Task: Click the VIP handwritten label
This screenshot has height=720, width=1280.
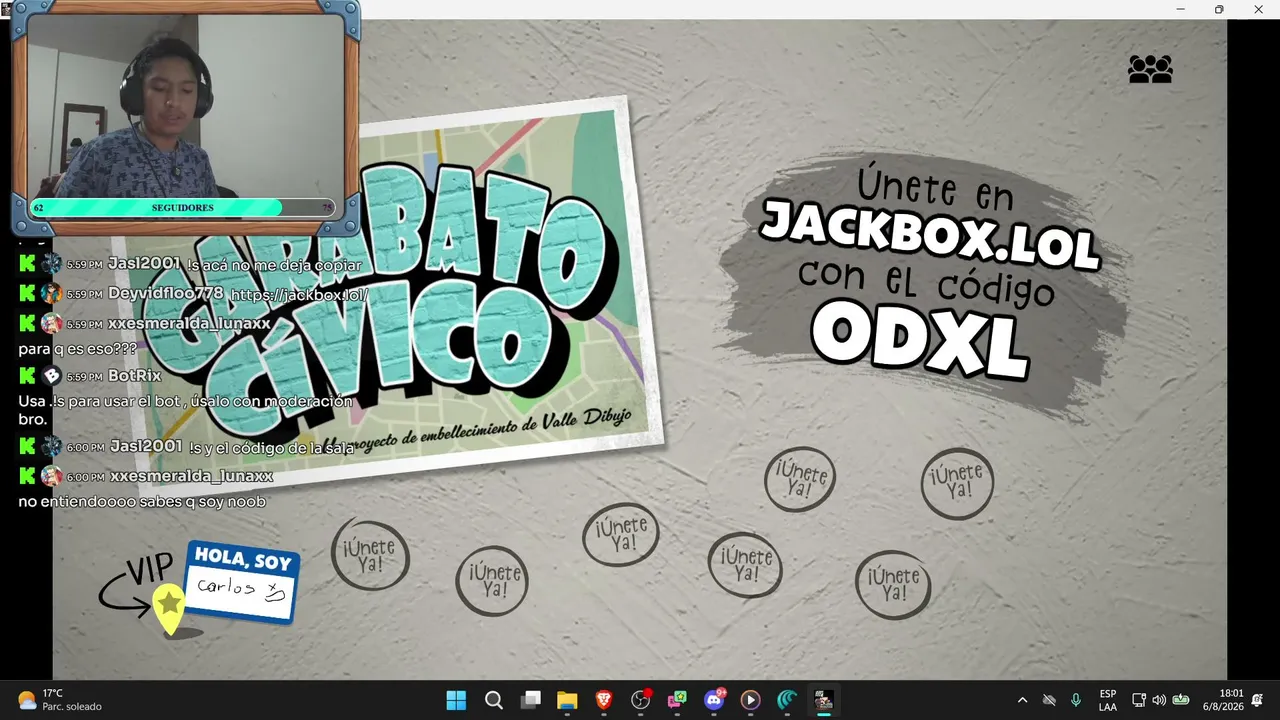Action: pyautogui.click(x=149, y=570)
